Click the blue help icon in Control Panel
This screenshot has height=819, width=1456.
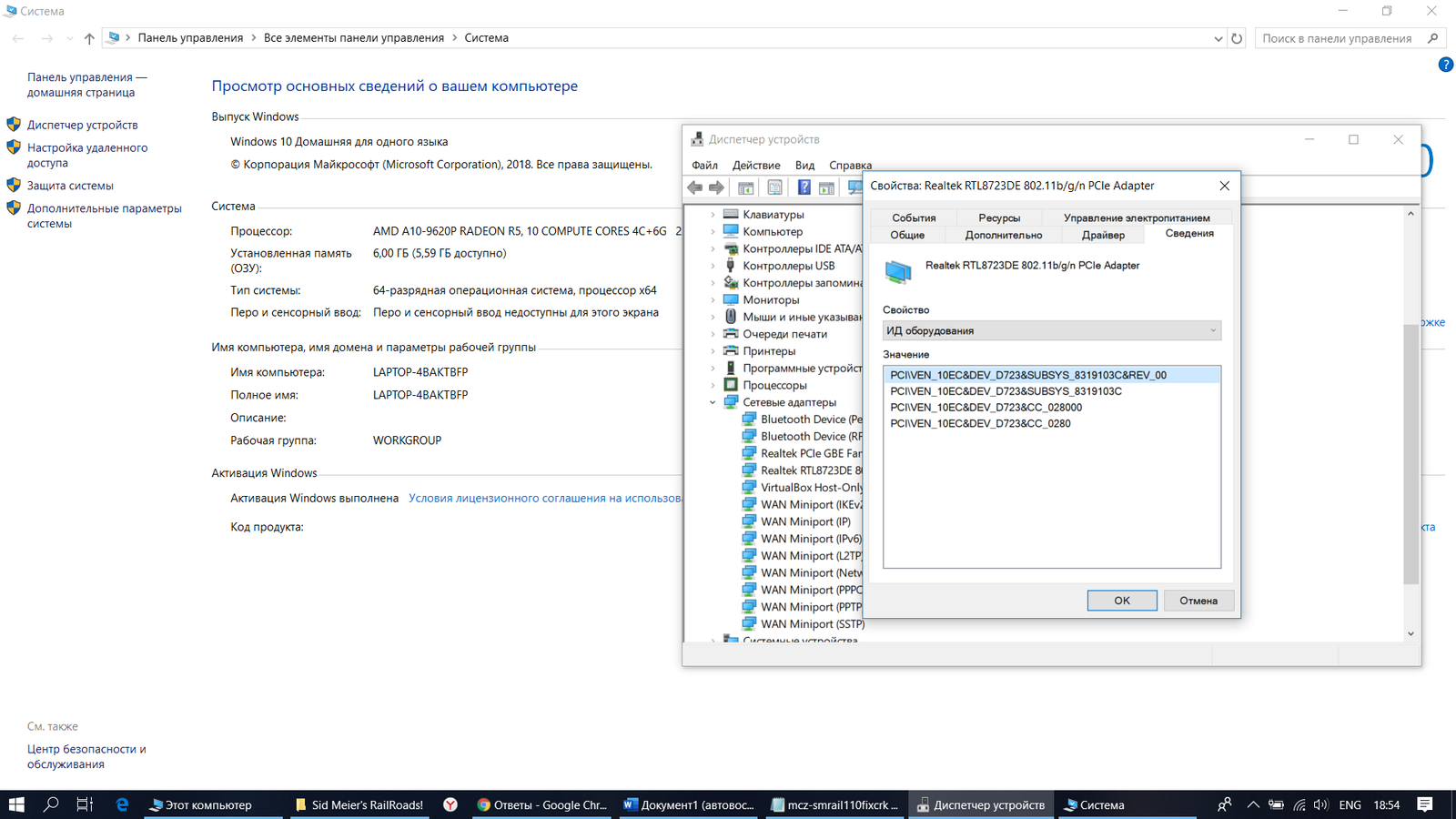point(1445,65)
